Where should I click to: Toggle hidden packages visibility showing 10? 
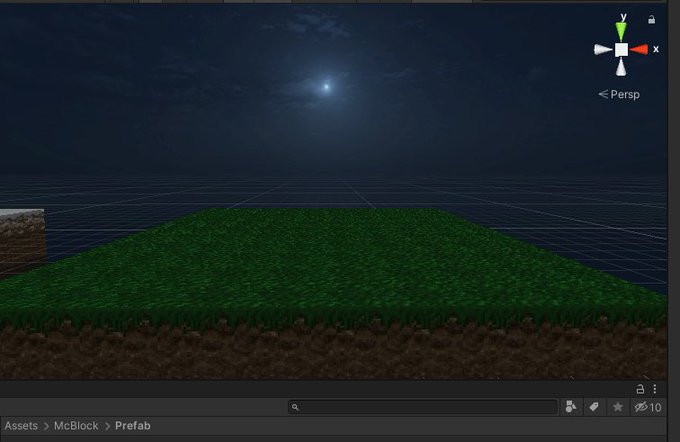648,407
